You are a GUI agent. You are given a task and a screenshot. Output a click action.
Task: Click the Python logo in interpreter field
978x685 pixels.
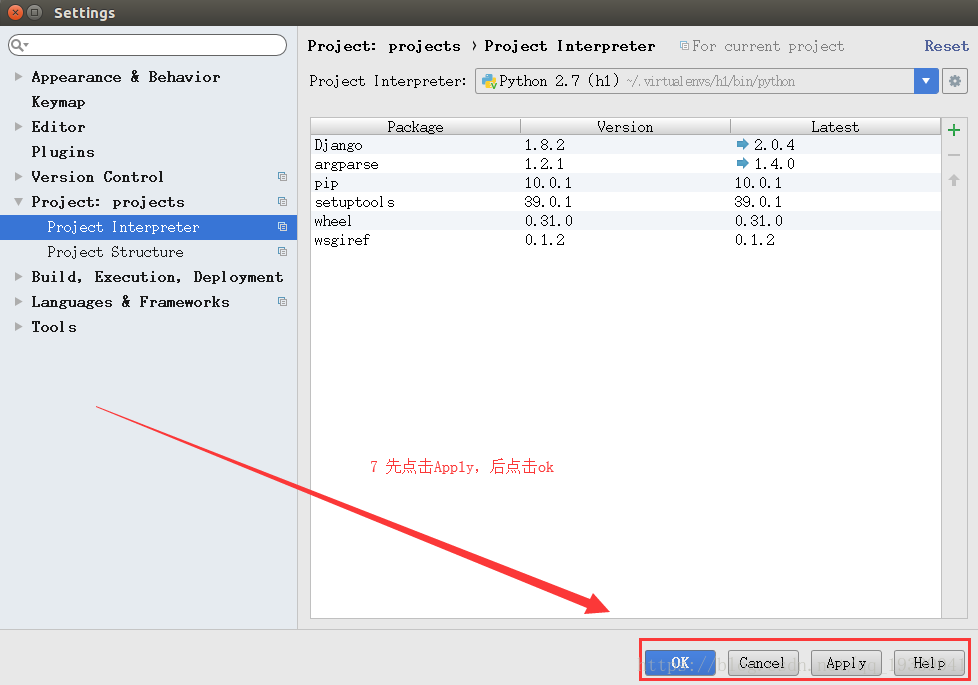pos(489,81)
